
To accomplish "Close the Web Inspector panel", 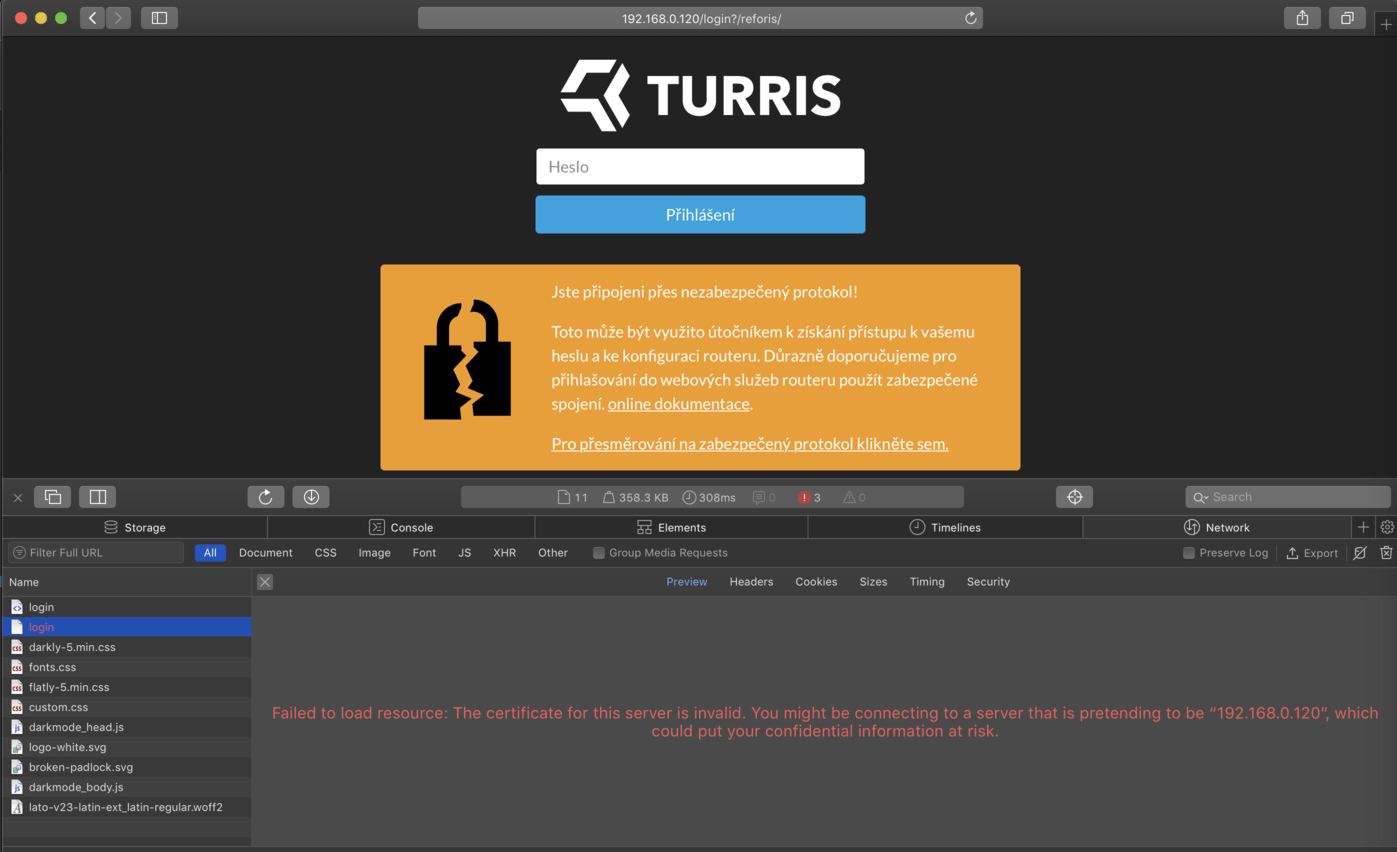I will (x=18, y=497).
